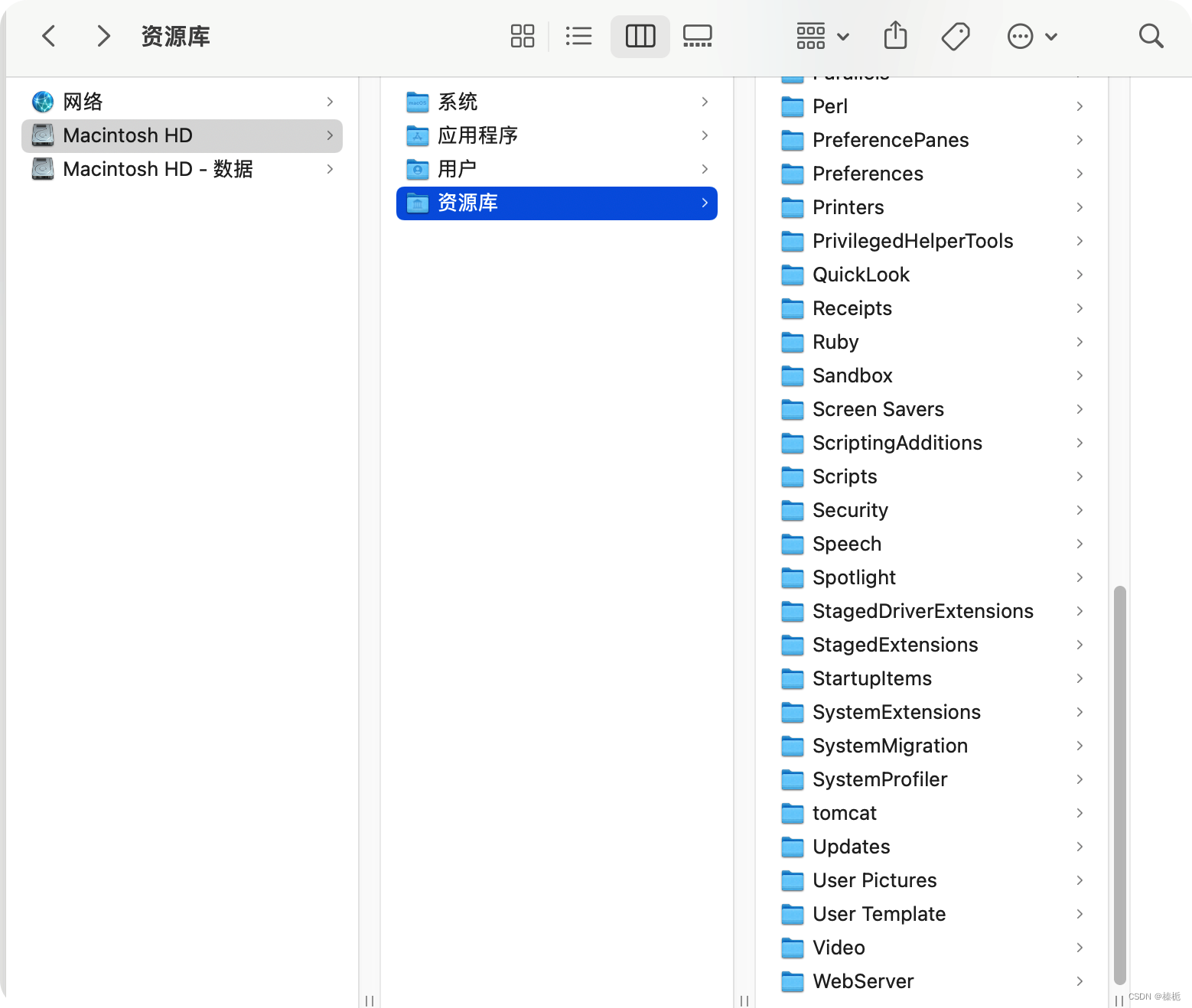Switch to icon grid view
The height and width of the screenshot is (1008, 1192).
[x=522, y=36]
